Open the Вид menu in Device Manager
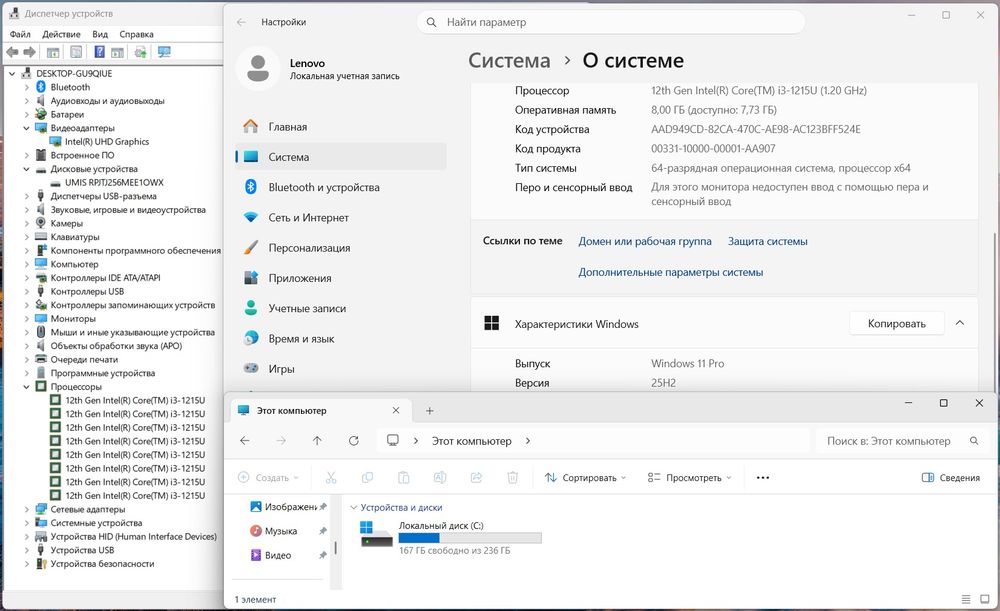This screenshot has width=1000, height=611. point(99,34)
